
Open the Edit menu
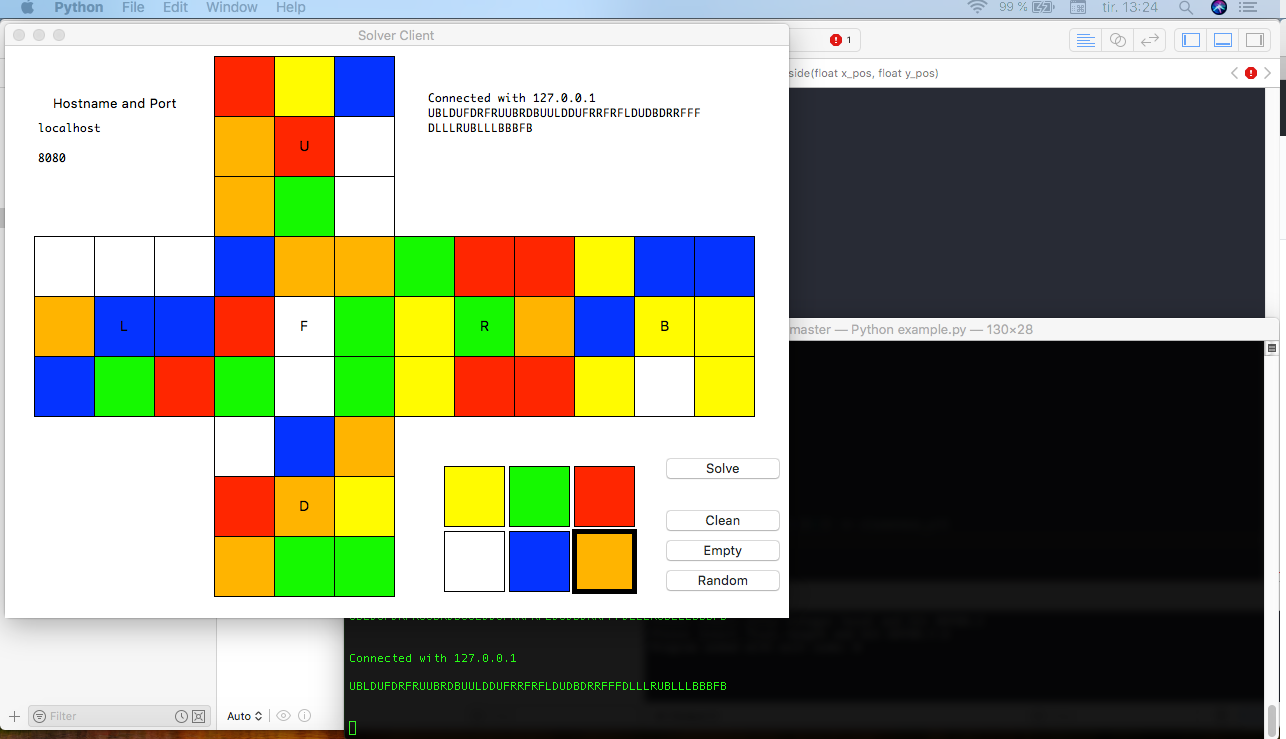(175, 7)
